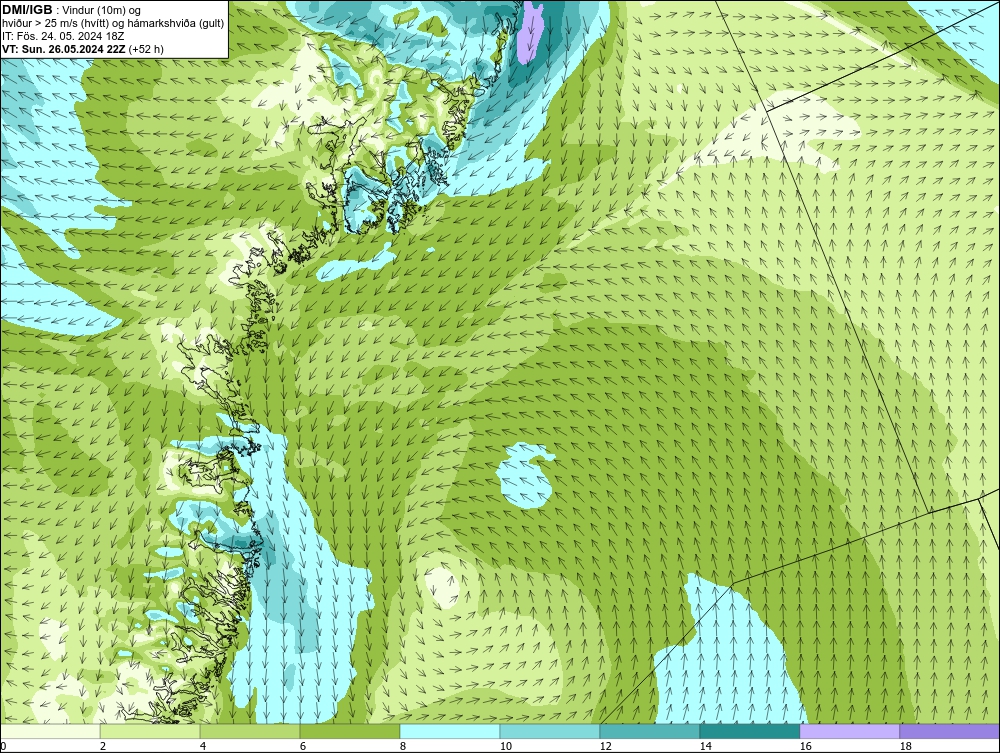The width and height of the screenshot is (1000, 753).
Task: Click the legend tick label '8'
Action: pos(402,746)
